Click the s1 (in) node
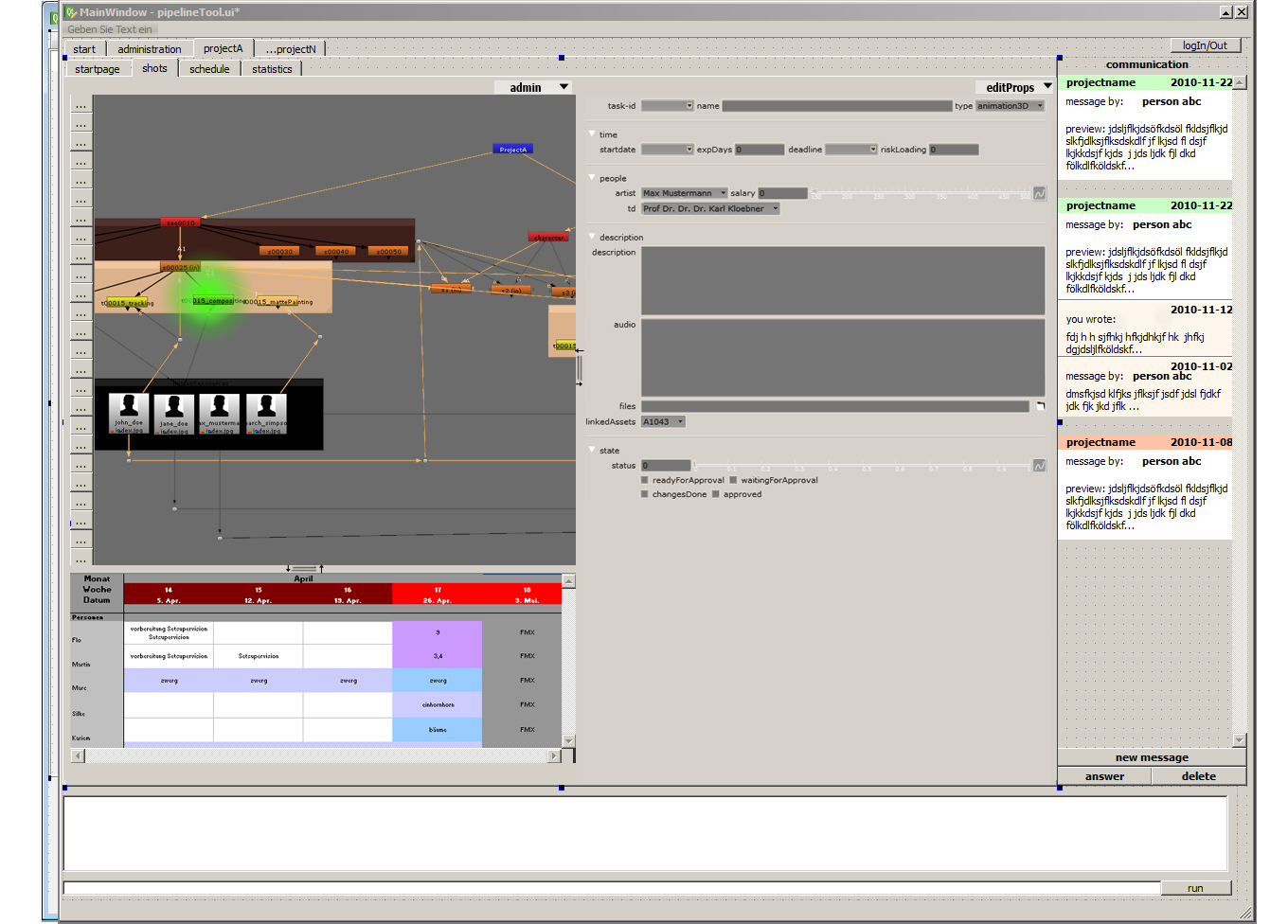This screenshot has height=924, width=1288. pyautogui.click(x=451, y=289)
